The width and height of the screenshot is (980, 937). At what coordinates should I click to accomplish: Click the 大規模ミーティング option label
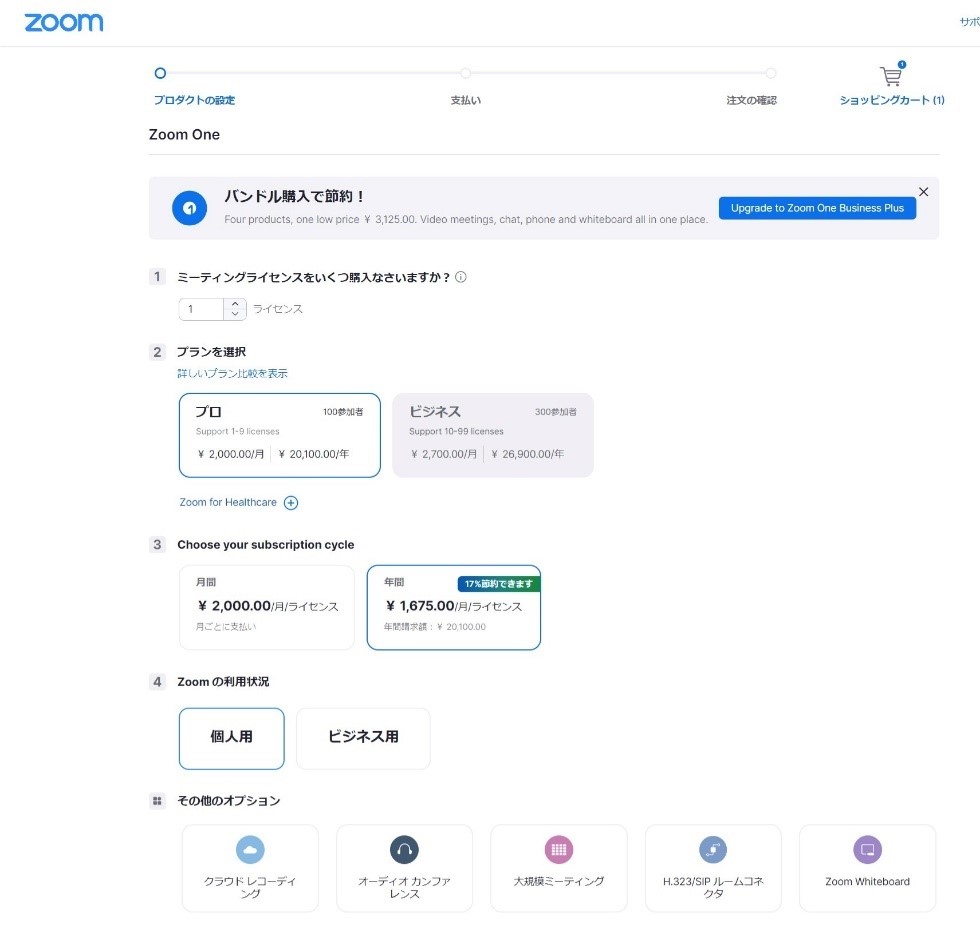[x=559, y=881]
